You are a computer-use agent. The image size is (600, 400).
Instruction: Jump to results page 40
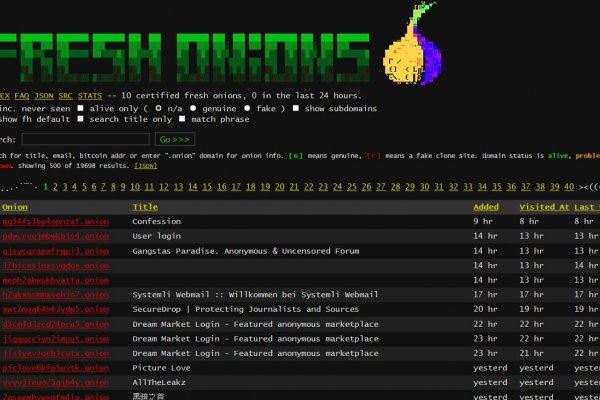click(x=568, y=187)
